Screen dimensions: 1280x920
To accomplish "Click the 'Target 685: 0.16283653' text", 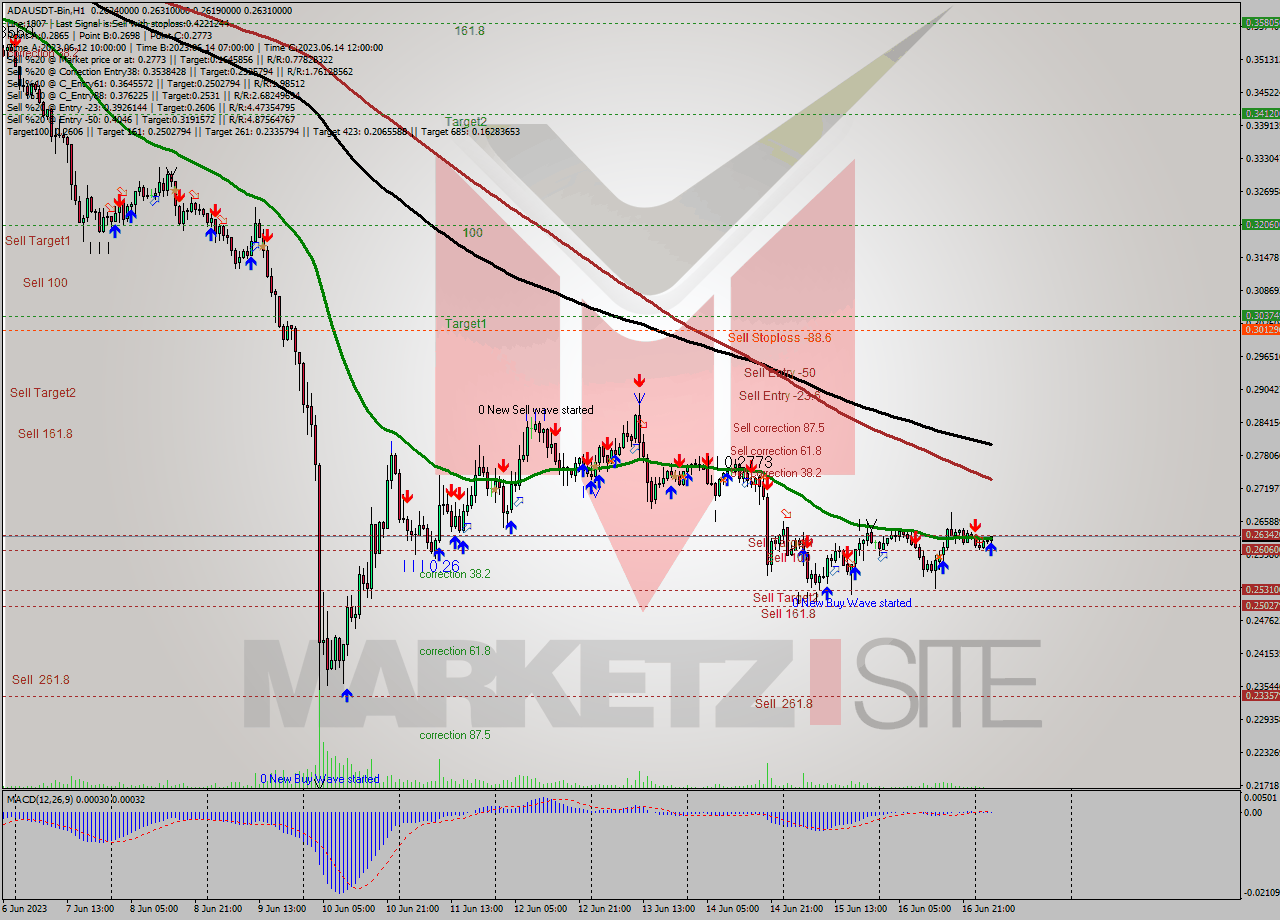I will [x=470, y=132].
